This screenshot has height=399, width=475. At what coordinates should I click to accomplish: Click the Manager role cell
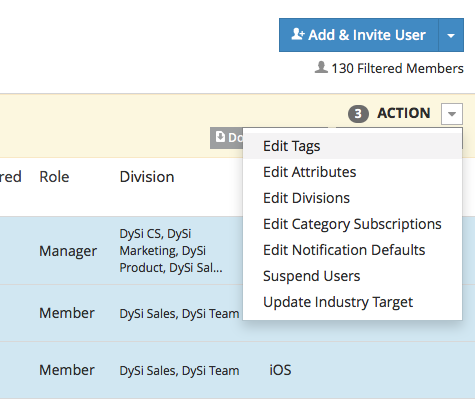(68, 251)
